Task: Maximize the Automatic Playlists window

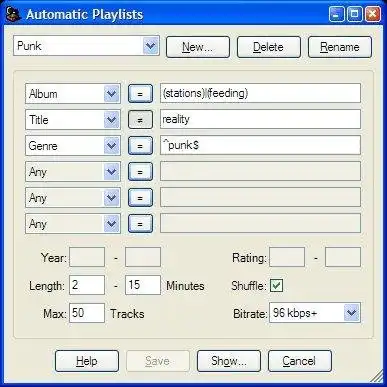Action: tap(355, 14)
